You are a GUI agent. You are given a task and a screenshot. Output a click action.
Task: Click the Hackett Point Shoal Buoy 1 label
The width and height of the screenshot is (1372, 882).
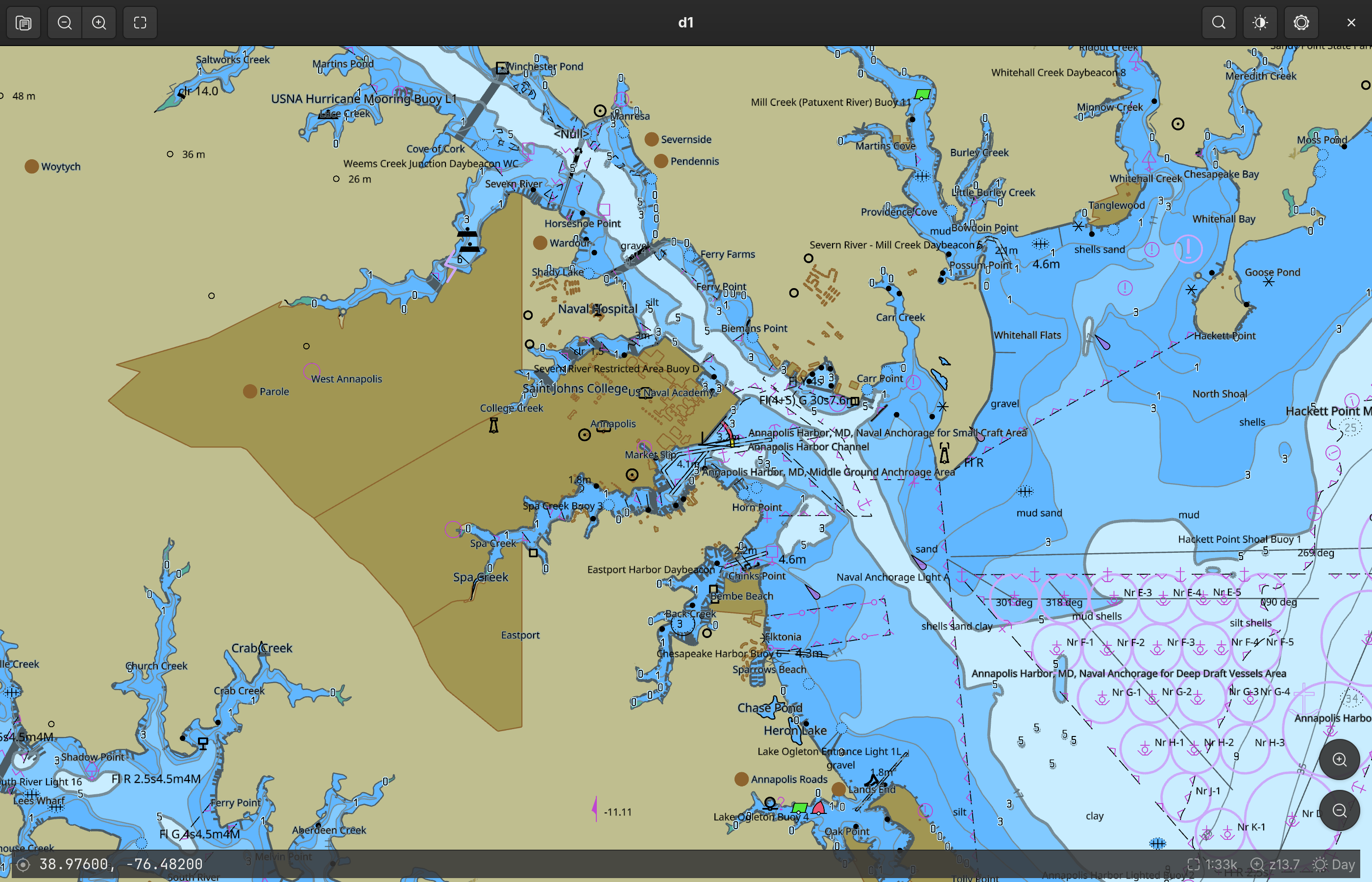pyautogui.click(x=1240, y=539)
